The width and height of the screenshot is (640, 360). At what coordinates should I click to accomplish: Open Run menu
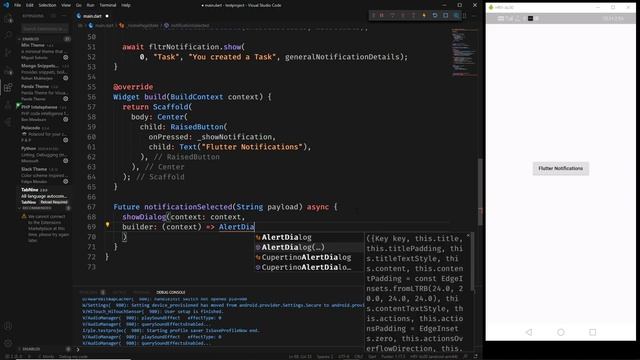coord(90,5)
